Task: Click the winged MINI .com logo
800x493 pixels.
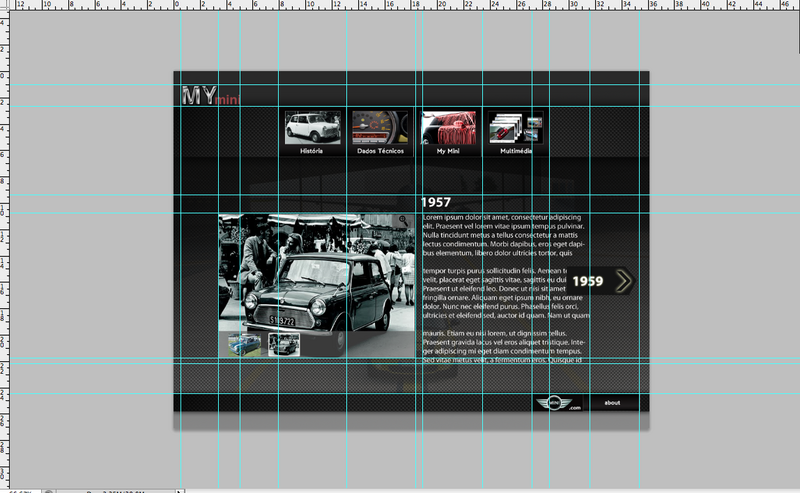Action: tap(556, 403)
